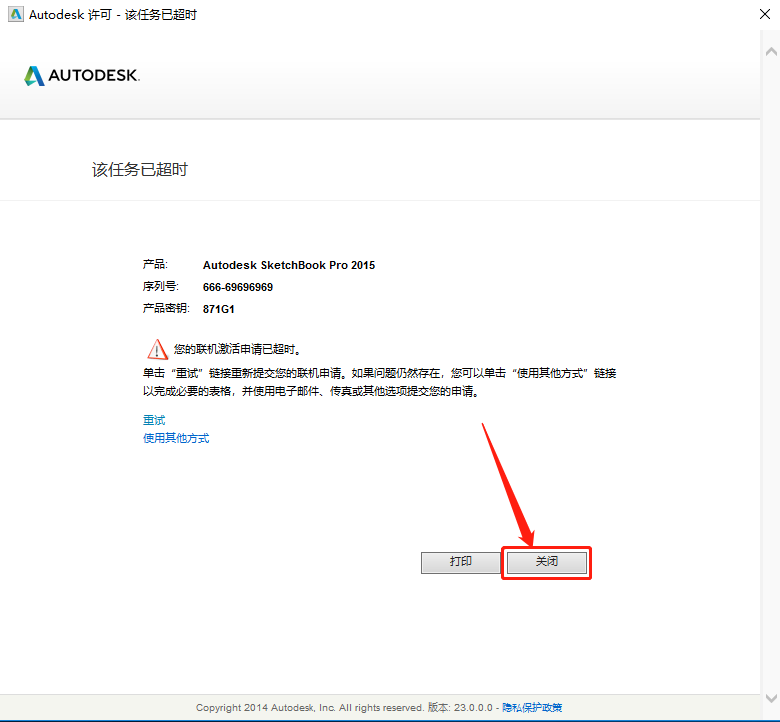Screen dimensions: 780x722
Task: Click the 序列号 label
Action: click(x=161, y=287)
